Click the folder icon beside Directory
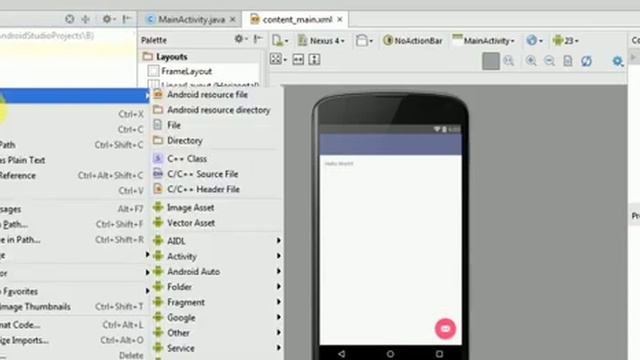This screenshot has height=360, width=640. coord(158,140)
